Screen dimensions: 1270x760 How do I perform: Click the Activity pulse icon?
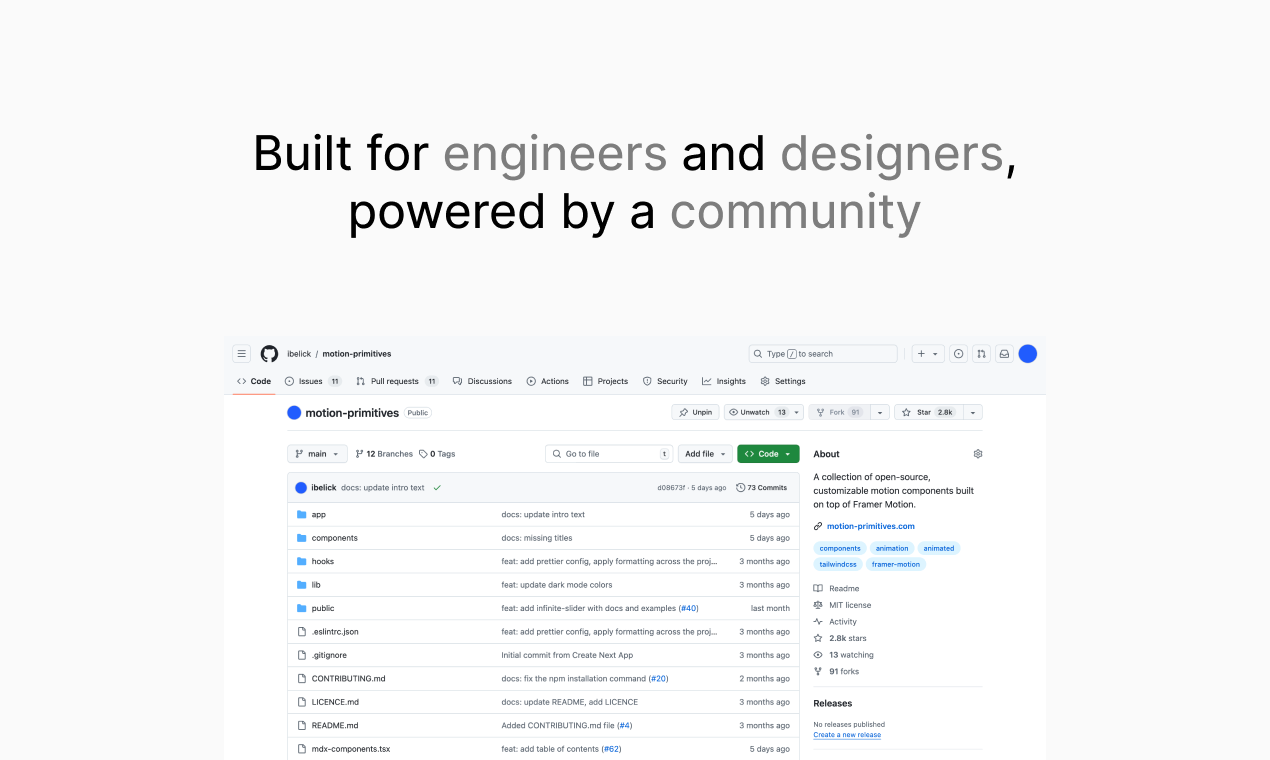(818, 622)
